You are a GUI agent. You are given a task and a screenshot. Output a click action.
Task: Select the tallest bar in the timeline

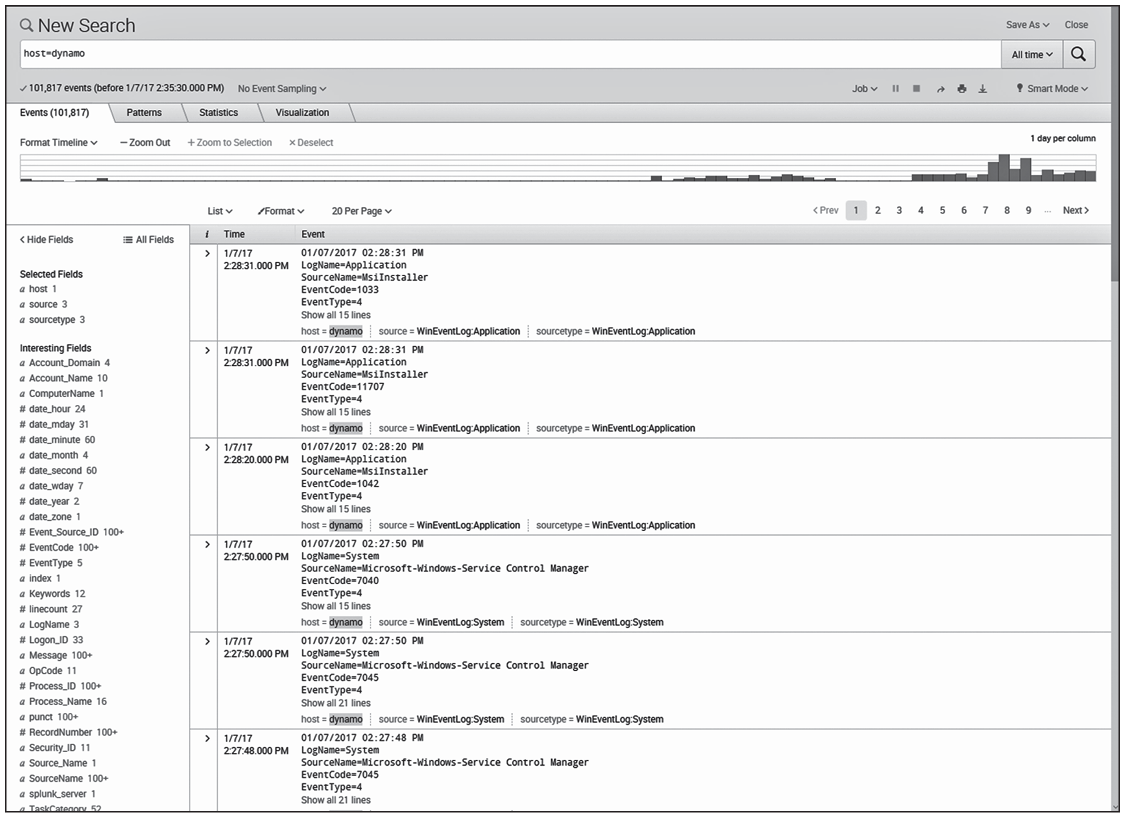coord(1004,168)
